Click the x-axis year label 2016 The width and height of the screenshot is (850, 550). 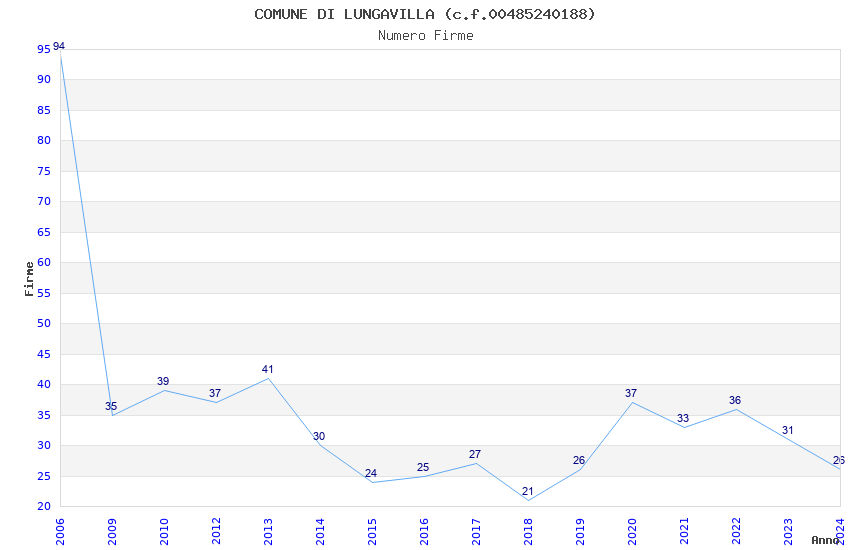[424, 531]
